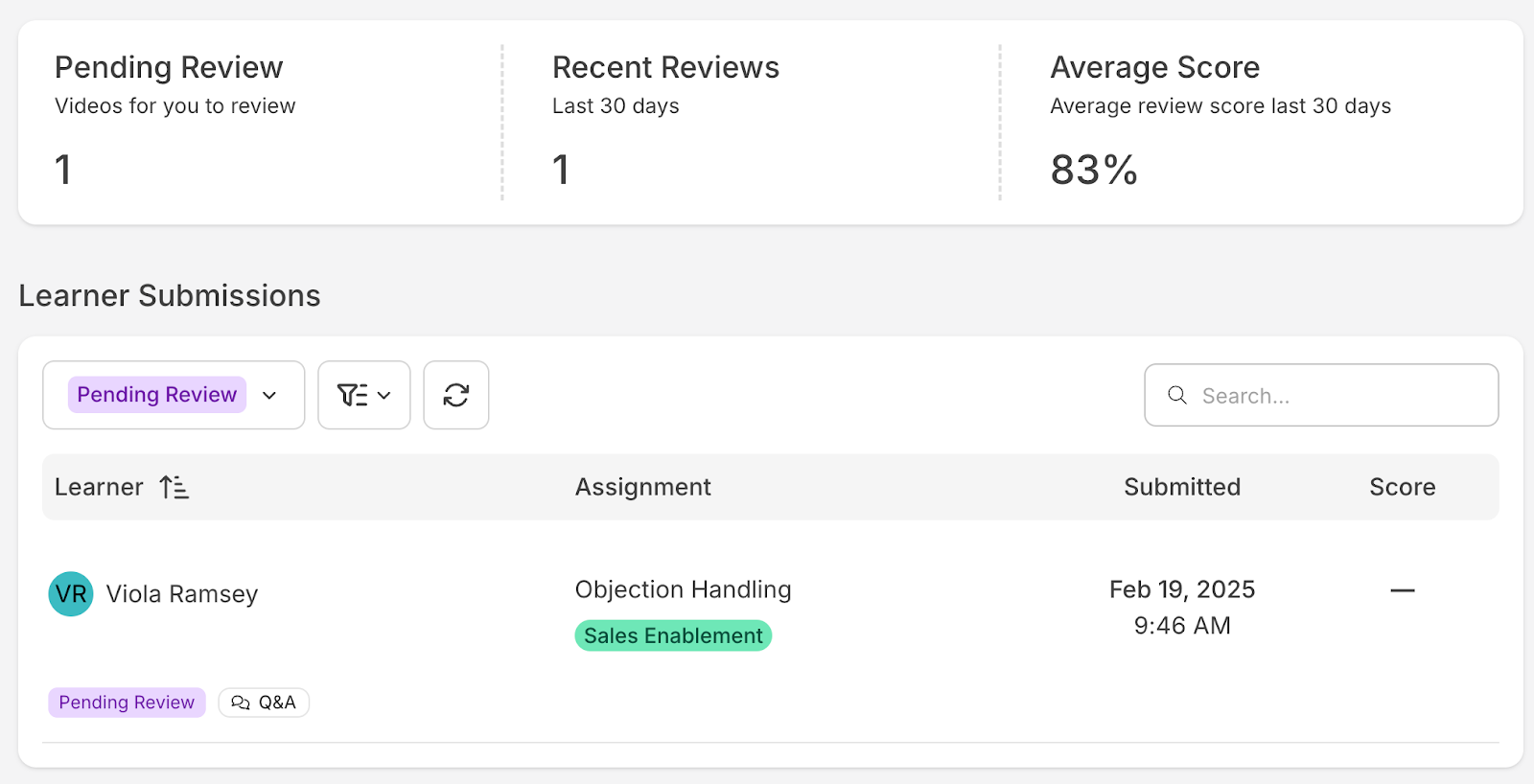
Task: Click the score dash for Viola Ramsey
Action: [1402, 590]
